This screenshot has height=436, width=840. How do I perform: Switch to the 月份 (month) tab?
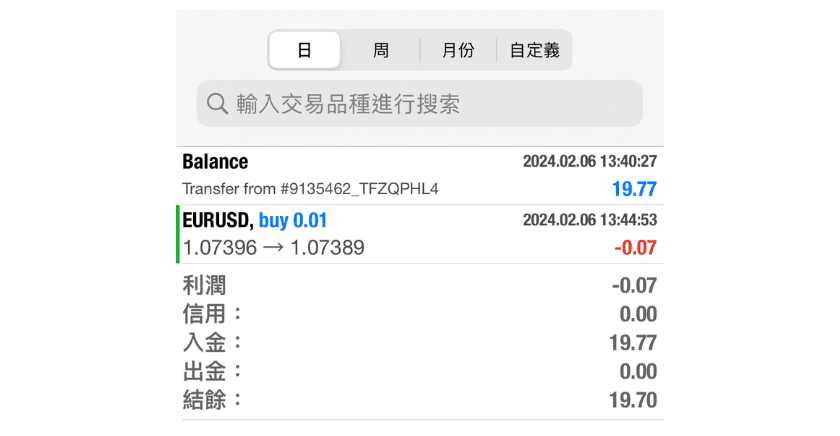point(458,50)
